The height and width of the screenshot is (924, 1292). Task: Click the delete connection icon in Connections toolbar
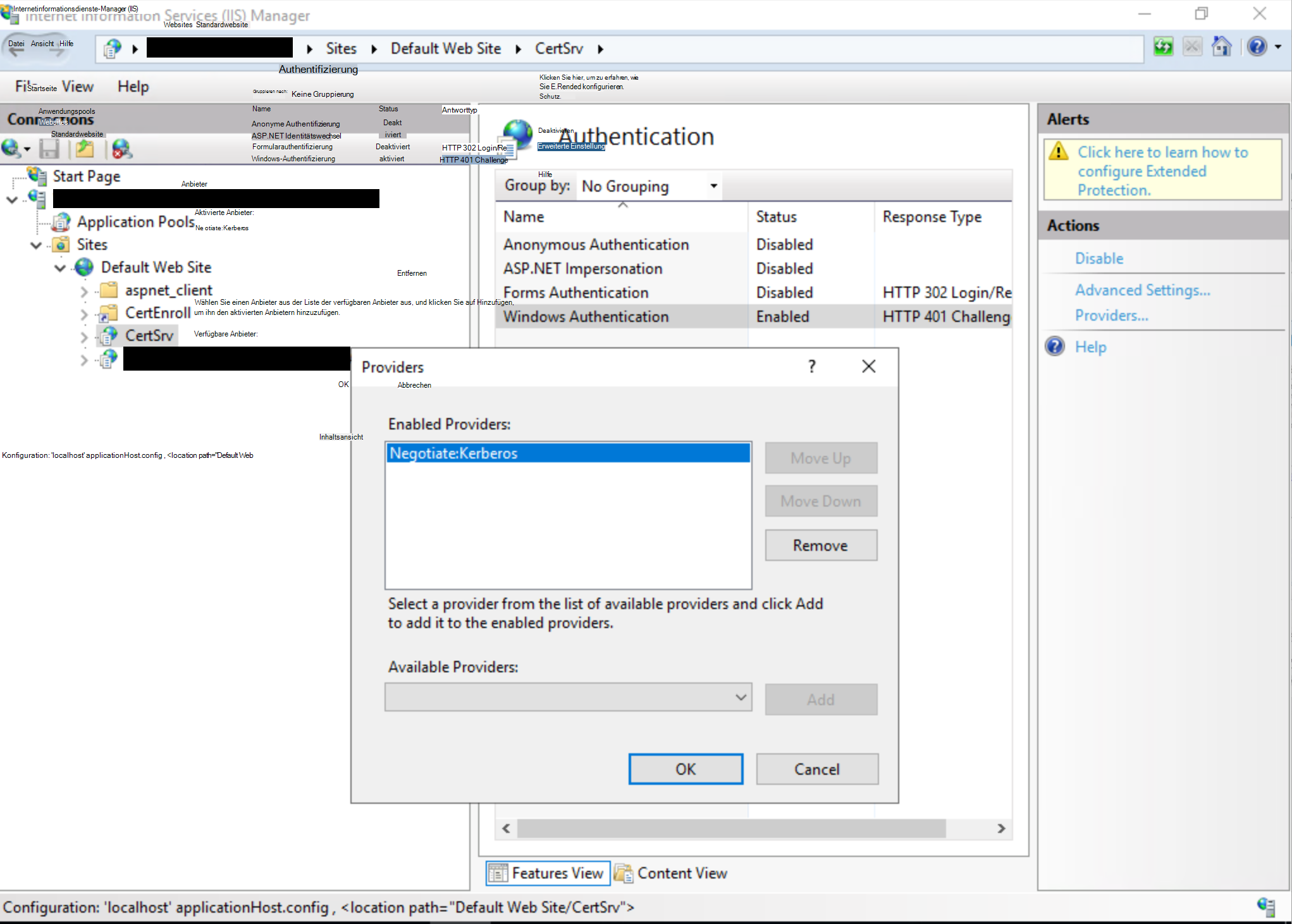point(121,149)
